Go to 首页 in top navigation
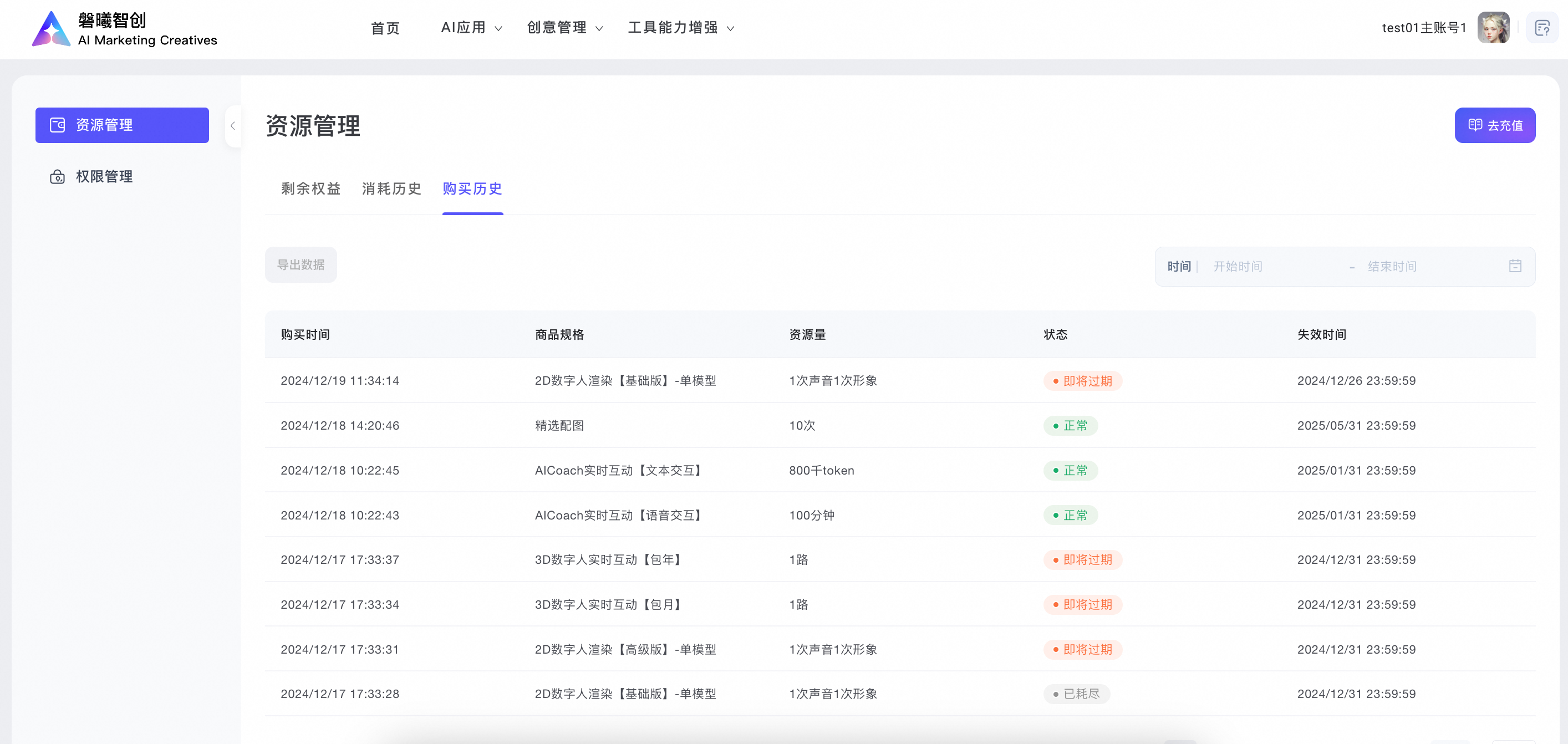Image resolution: width=1568 pixels, height=744 pixels. (x=385, y=28)
